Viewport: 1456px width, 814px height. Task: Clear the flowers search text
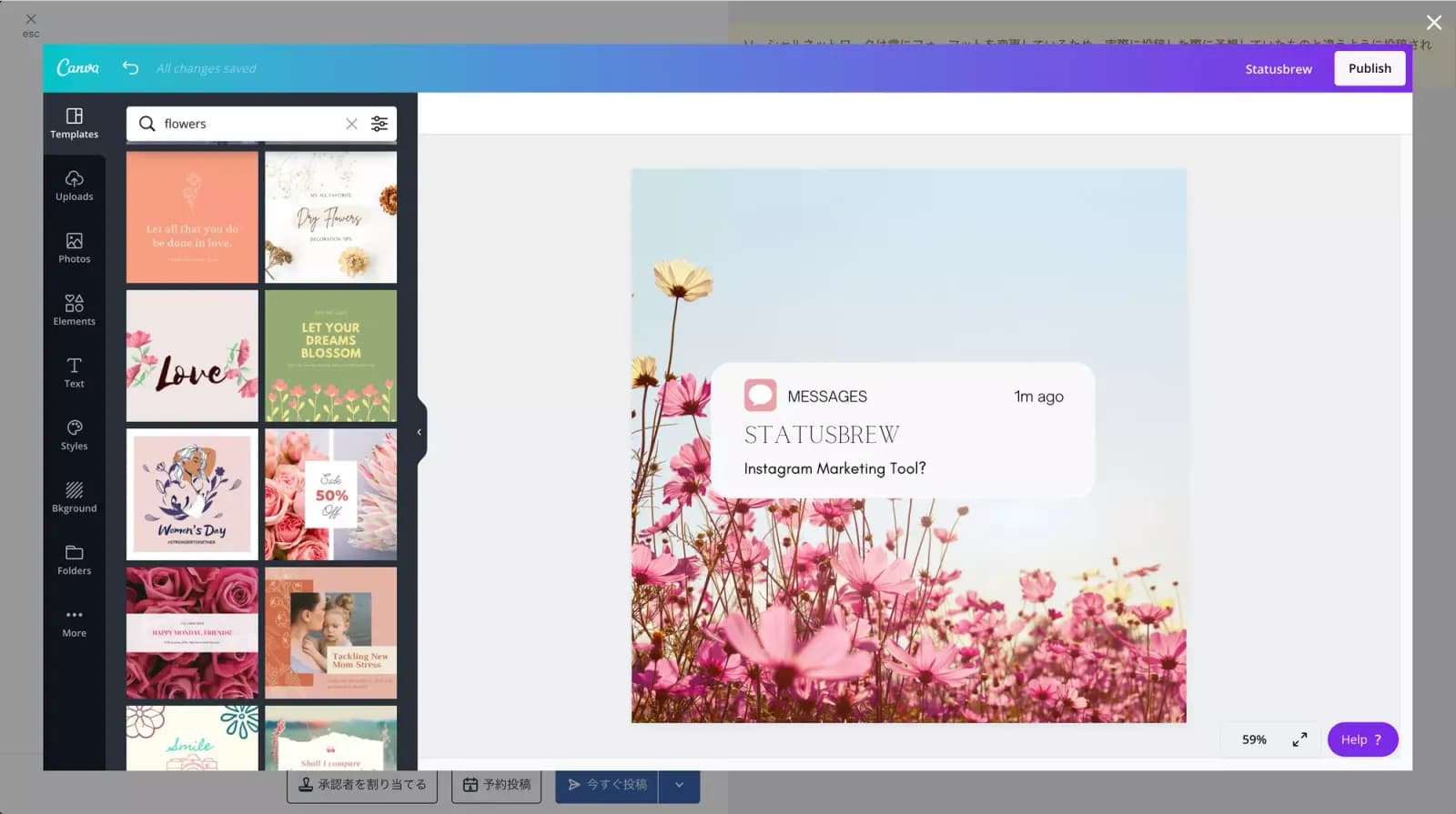pos(351,124)
